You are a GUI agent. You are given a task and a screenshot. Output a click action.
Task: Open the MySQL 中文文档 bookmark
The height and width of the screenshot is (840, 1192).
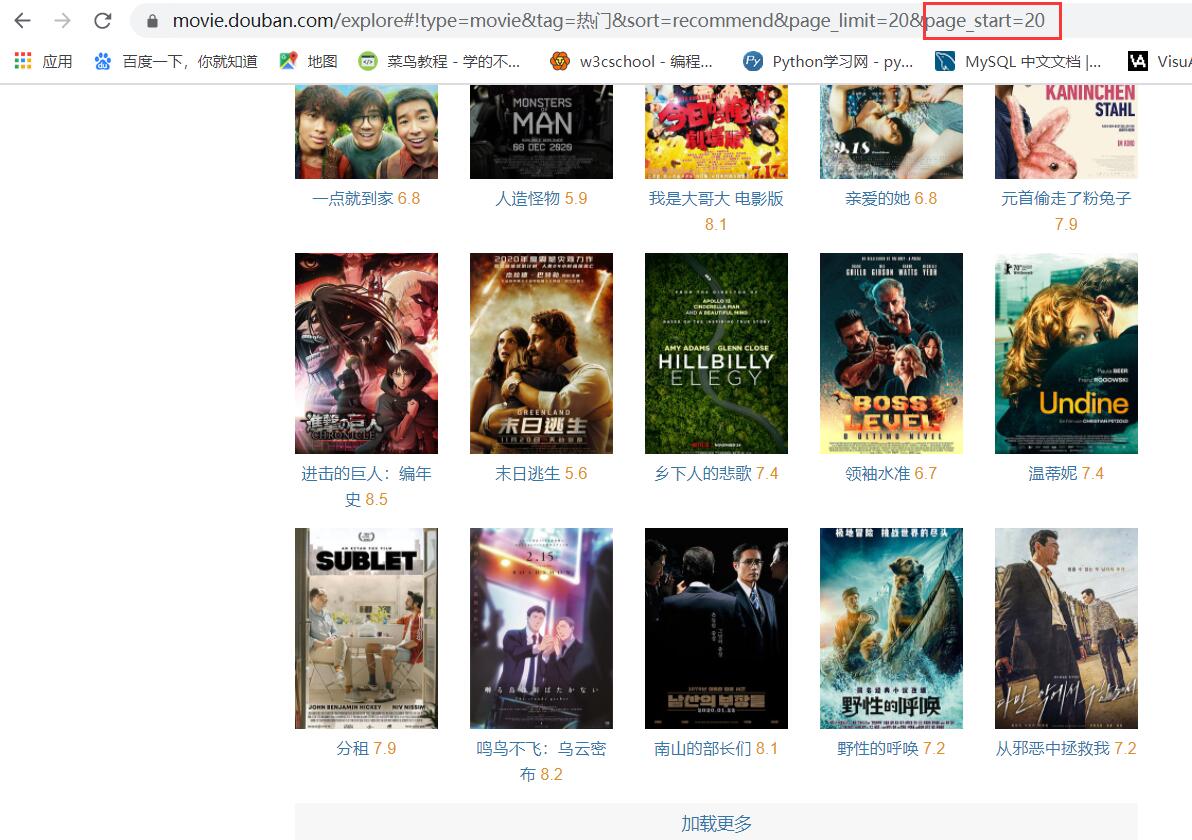(1018, 62)
